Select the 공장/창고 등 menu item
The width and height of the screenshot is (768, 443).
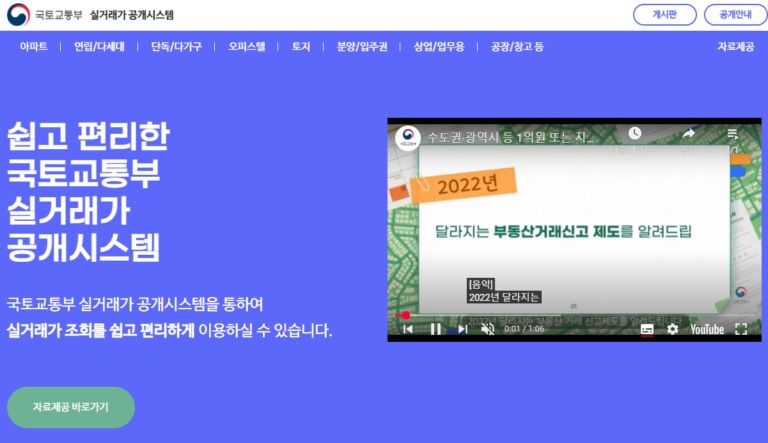517,47
